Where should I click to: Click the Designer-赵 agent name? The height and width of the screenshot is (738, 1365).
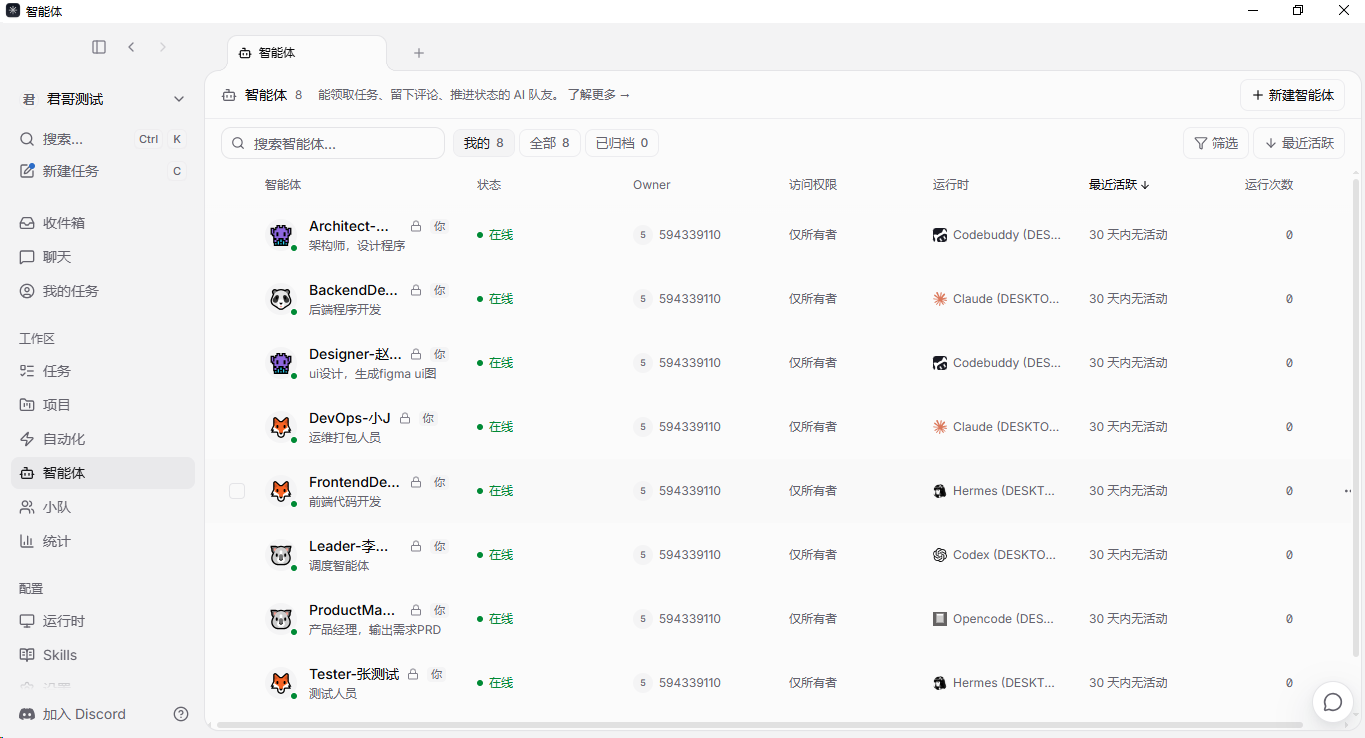click(x=355, y=354)
